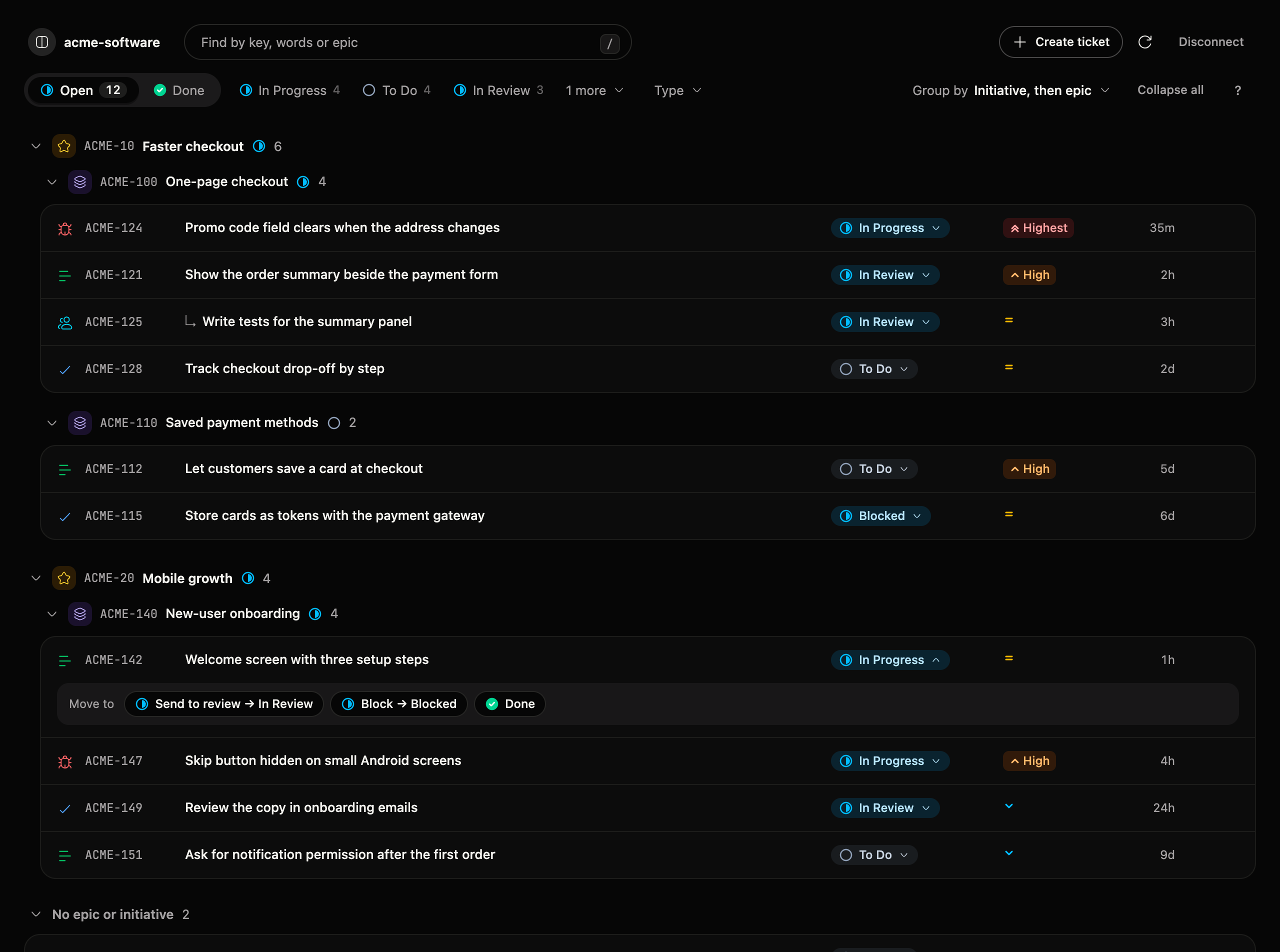Image resolution: width=1280 pixels, height=952 pixels.
Task: Collapse the No epic or initiative group
Action: click(35, 914)
